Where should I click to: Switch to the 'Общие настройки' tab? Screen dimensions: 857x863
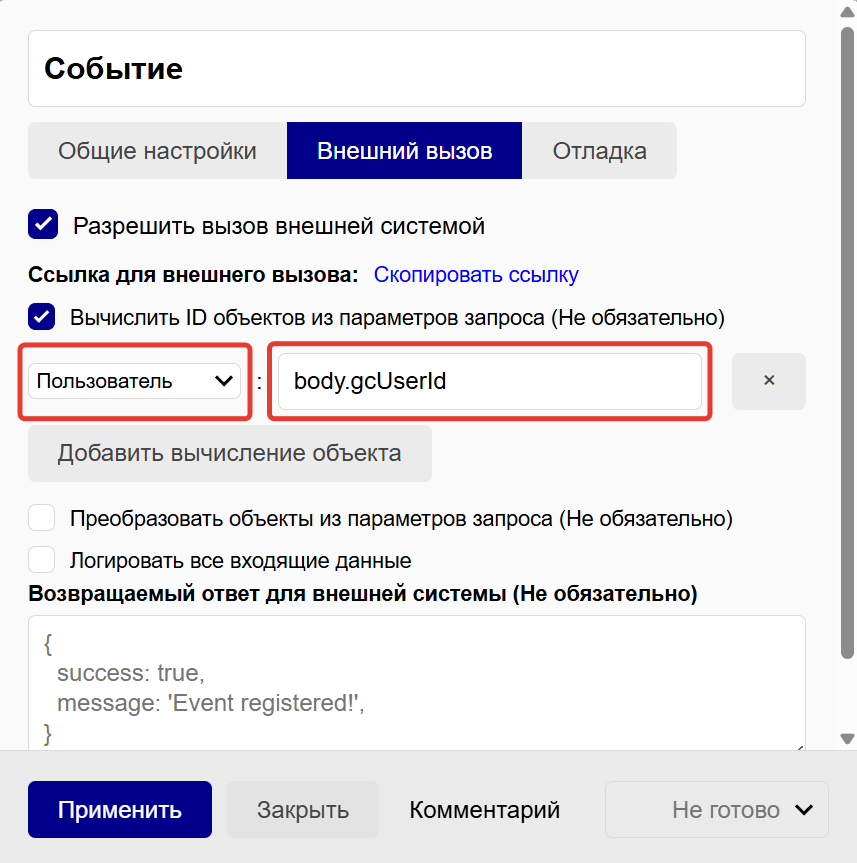pyautogui.click(x=157, y=151)
